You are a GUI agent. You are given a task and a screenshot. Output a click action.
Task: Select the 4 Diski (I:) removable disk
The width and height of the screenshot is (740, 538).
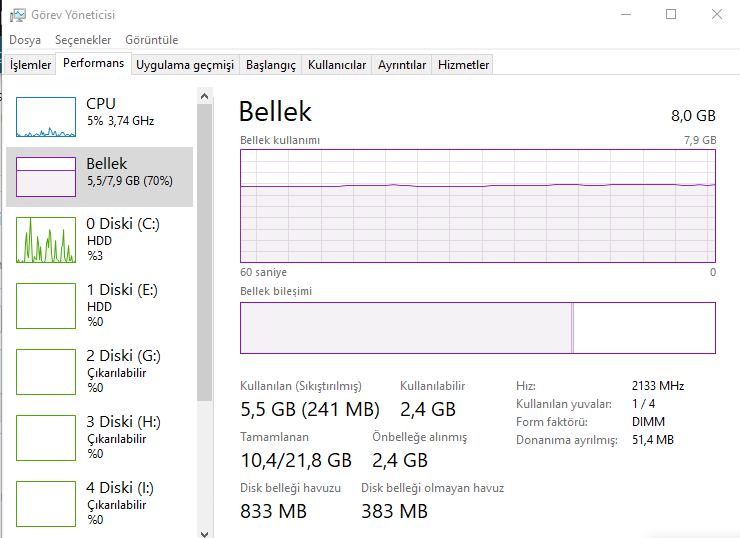[46, 504]
